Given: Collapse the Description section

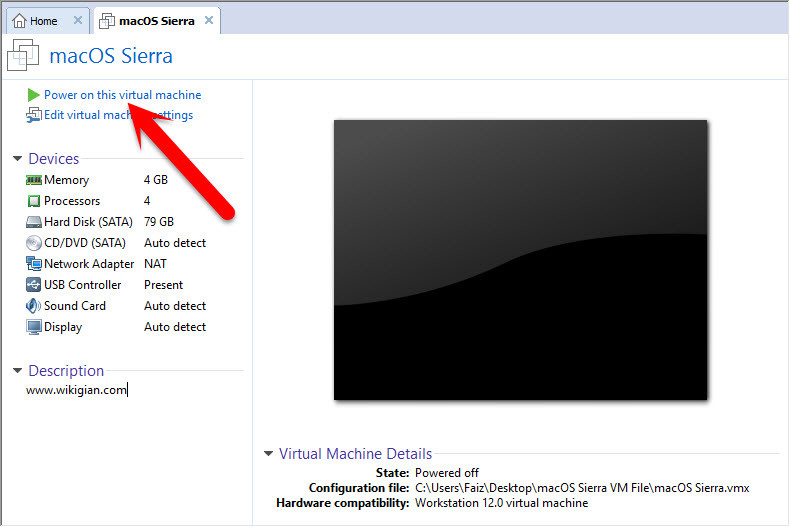Looking at the screenshot, I should [x=18, y=371].
